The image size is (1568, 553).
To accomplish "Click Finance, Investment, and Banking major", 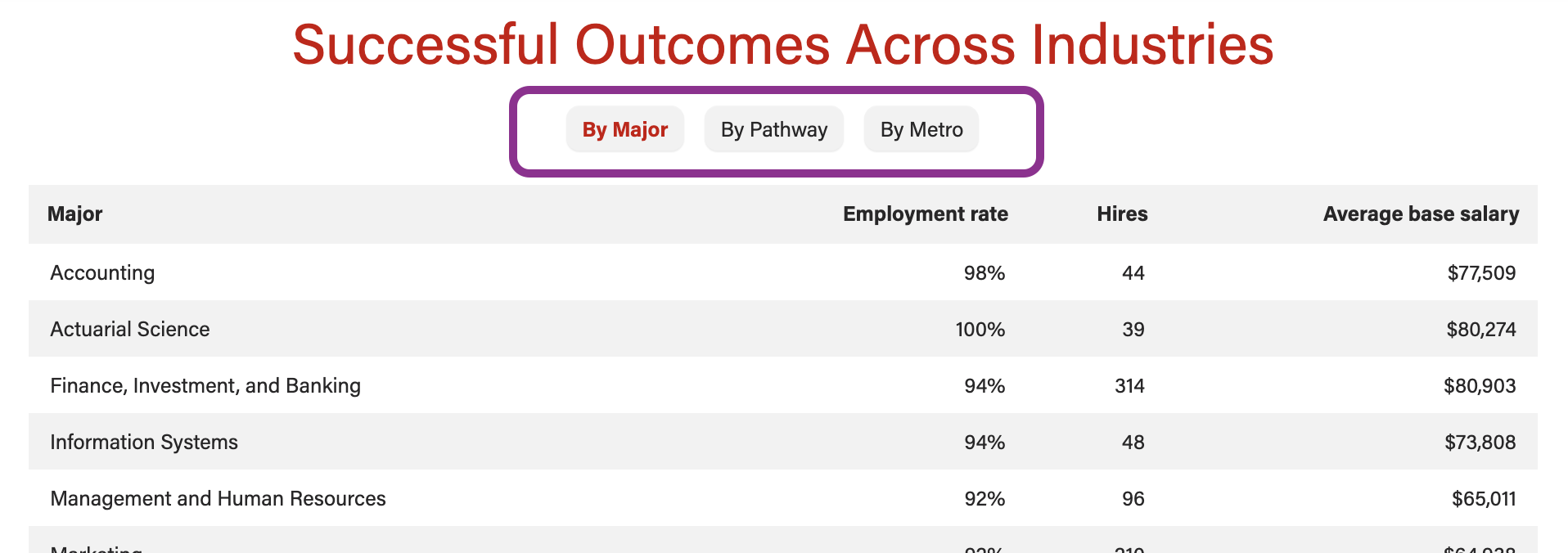I will pyautogui.click(x=205, y=385).
